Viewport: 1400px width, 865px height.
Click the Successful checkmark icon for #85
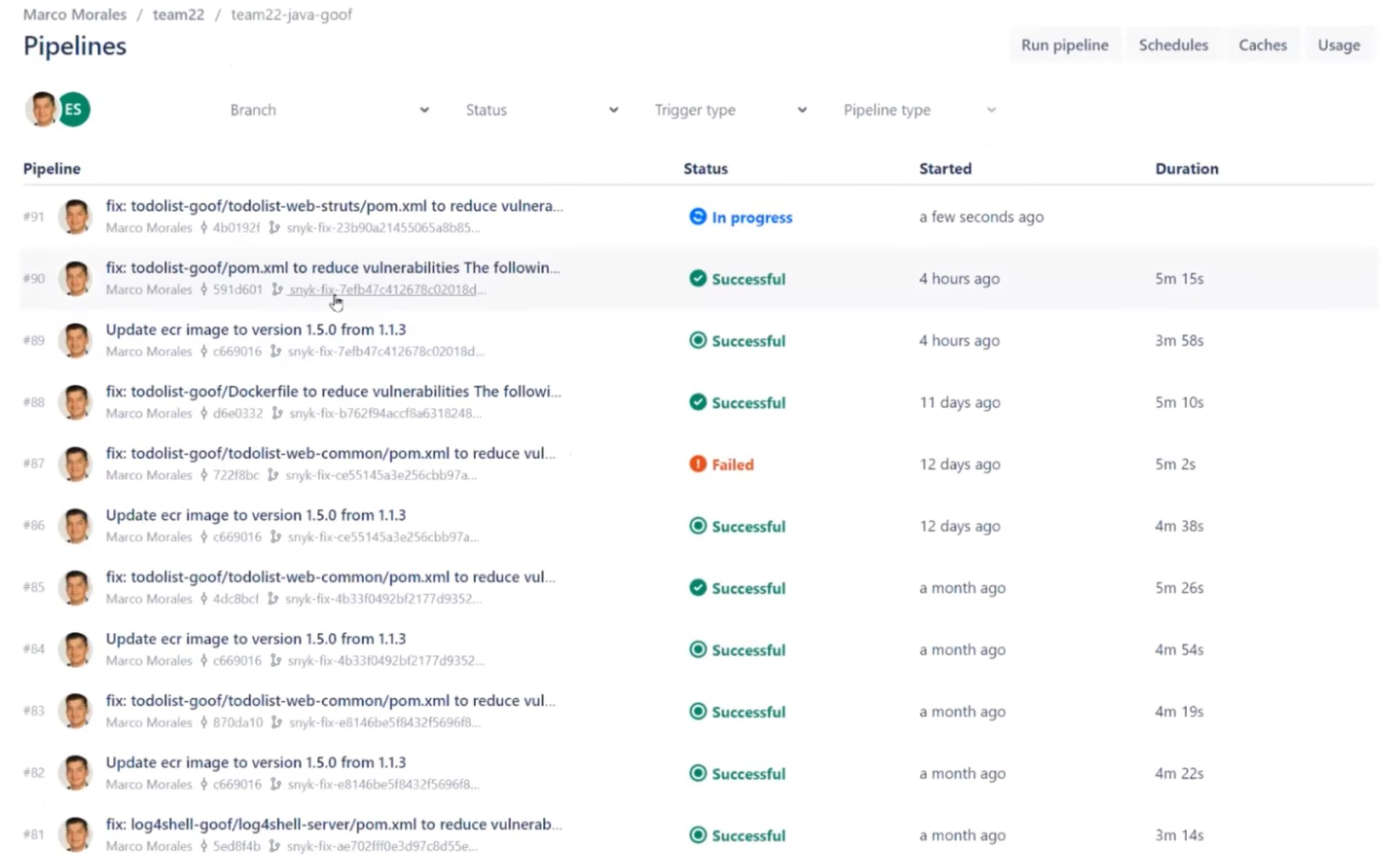[697, 588]
